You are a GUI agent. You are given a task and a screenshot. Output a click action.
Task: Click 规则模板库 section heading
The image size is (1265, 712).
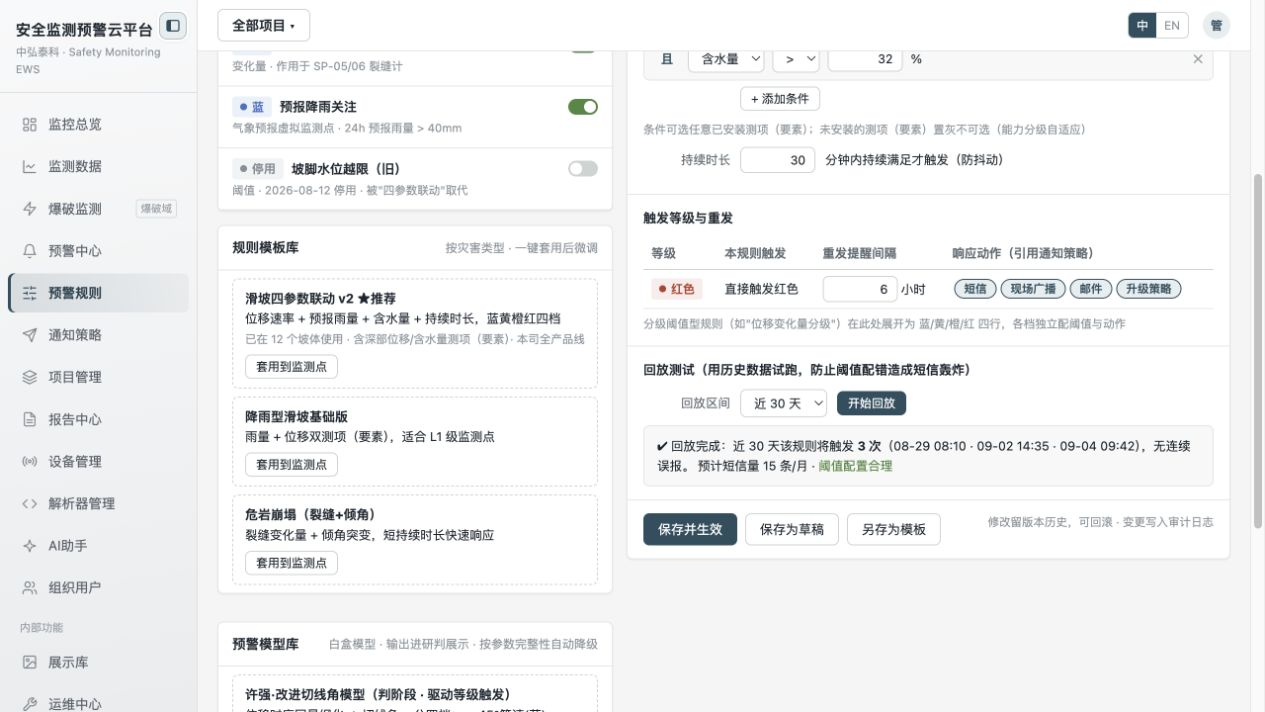pyautogui.click(x=265, y=247)
